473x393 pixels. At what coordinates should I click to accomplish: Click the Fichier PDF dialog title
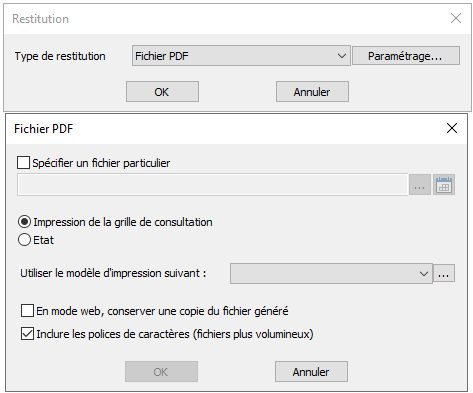[44, 129]
